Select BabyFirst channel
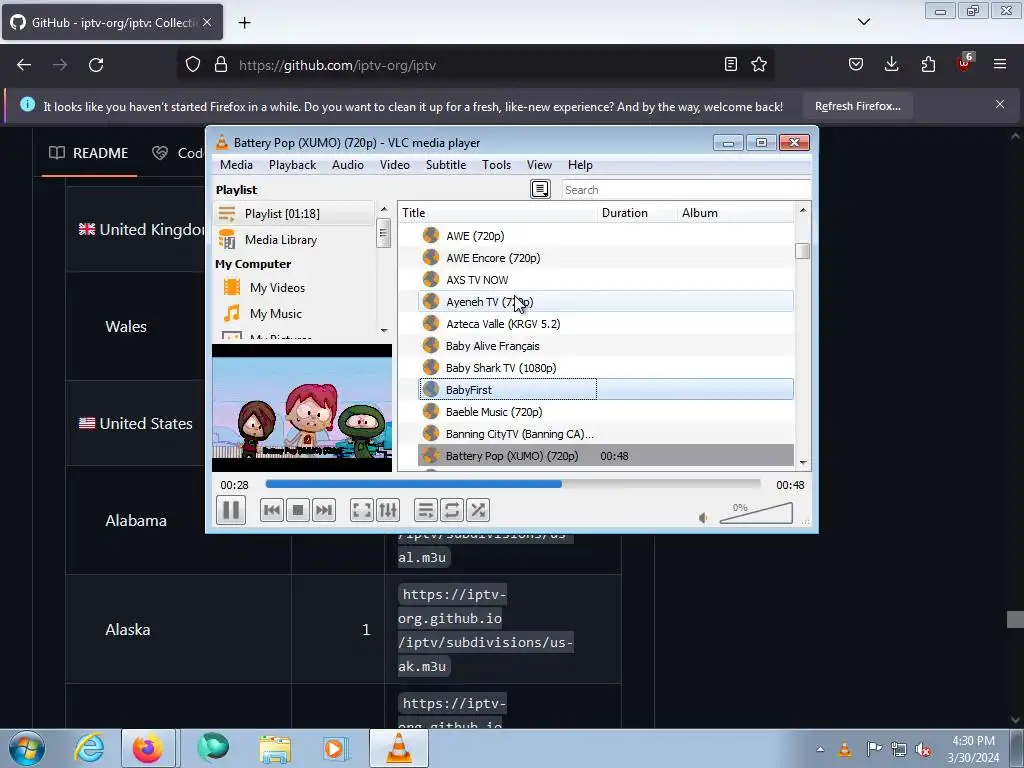The height and width of the screenshot is (768, 1024). coord(605,390)
